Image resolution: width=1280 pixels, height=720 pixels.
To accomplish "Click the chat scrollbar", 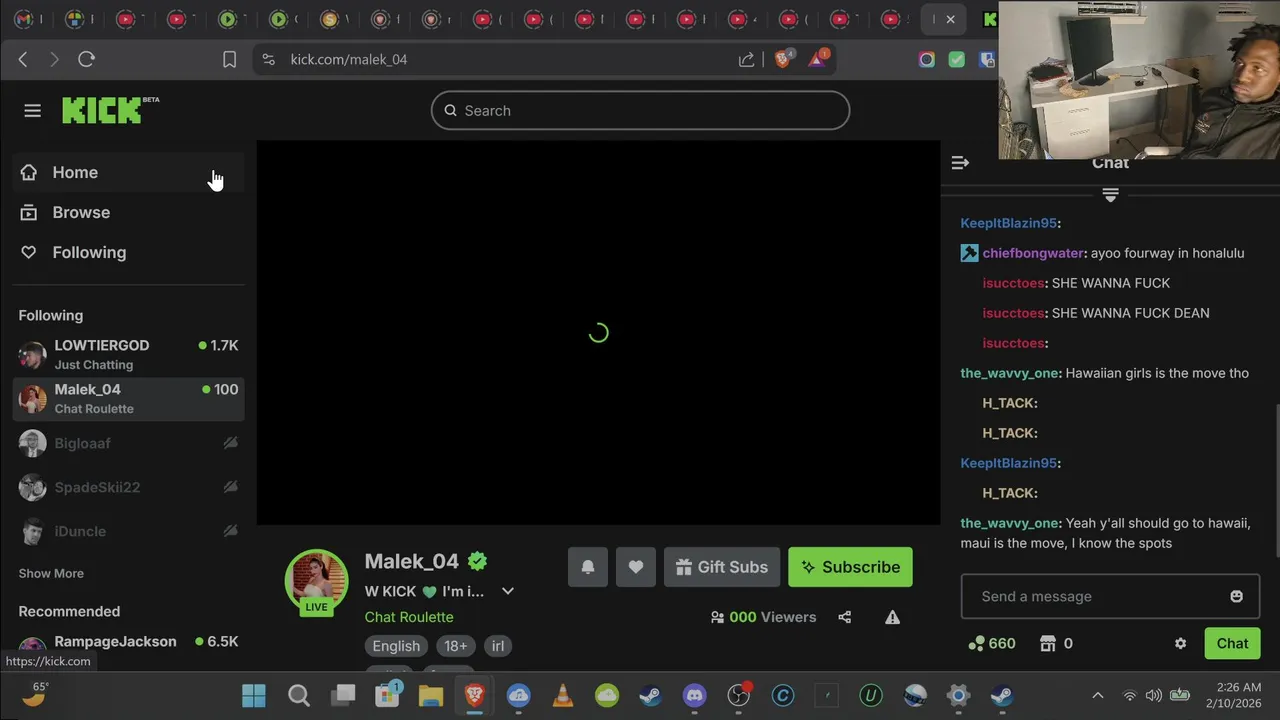I will (1276, 480).
